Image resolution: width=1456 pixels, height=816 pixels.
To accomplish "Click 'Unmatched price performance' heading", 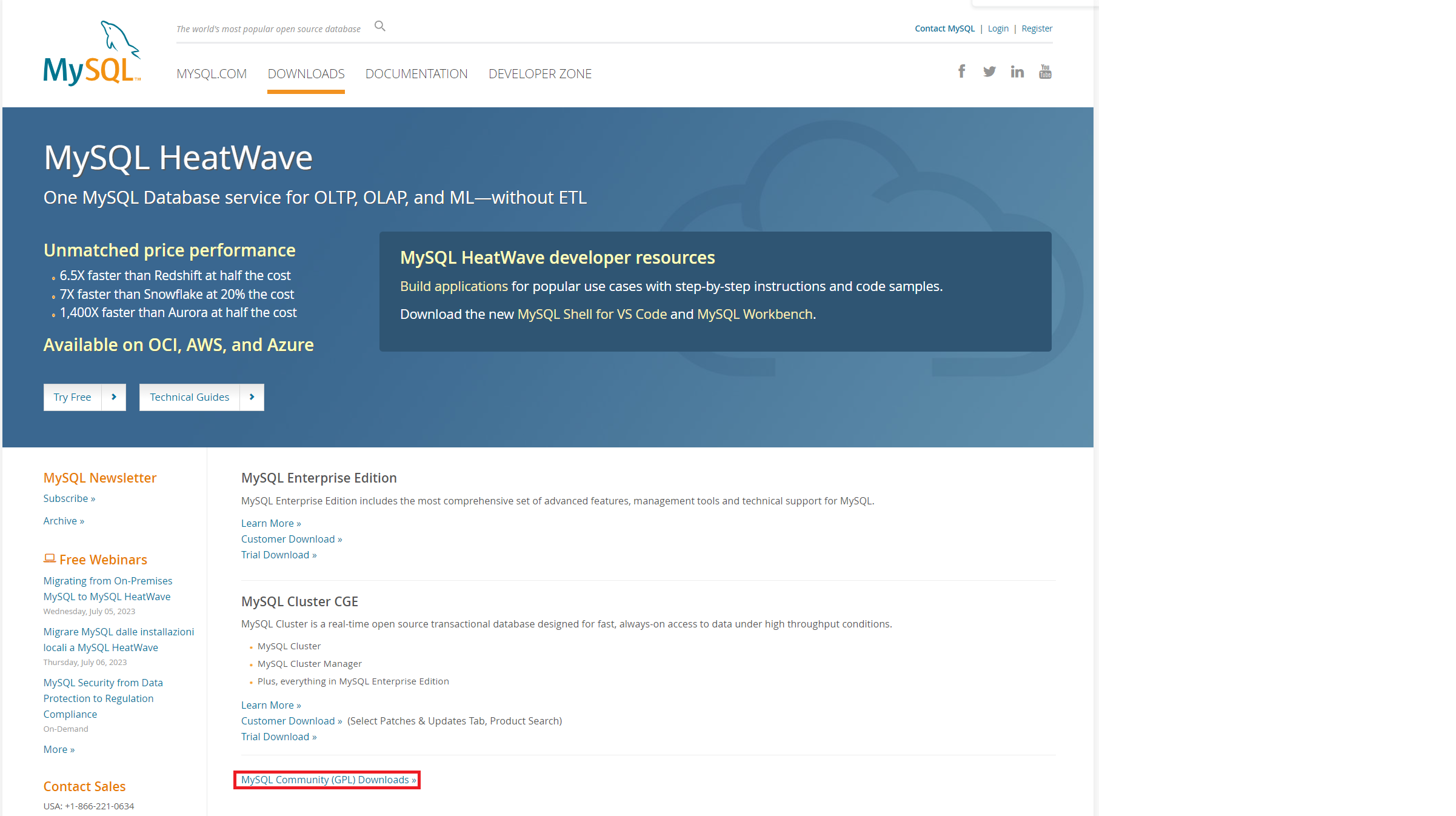I will (170, 250).
